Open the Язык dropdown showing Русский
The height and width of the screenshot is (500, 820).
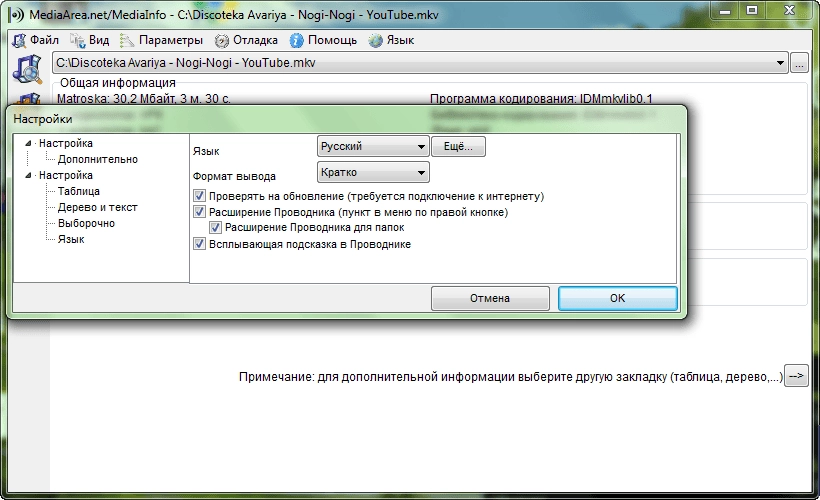373,146
